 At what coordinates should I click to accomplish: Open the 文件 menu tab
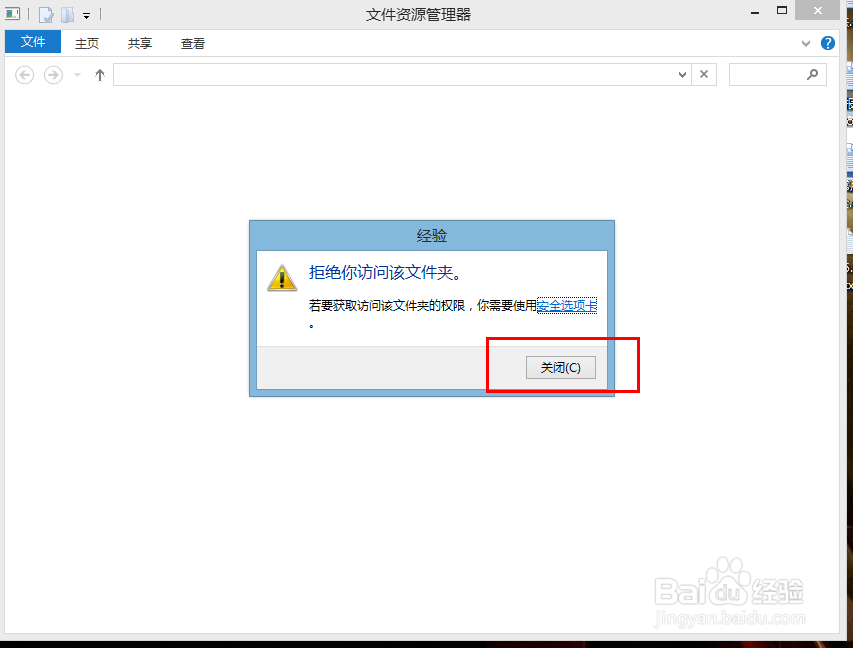(33, 42)
